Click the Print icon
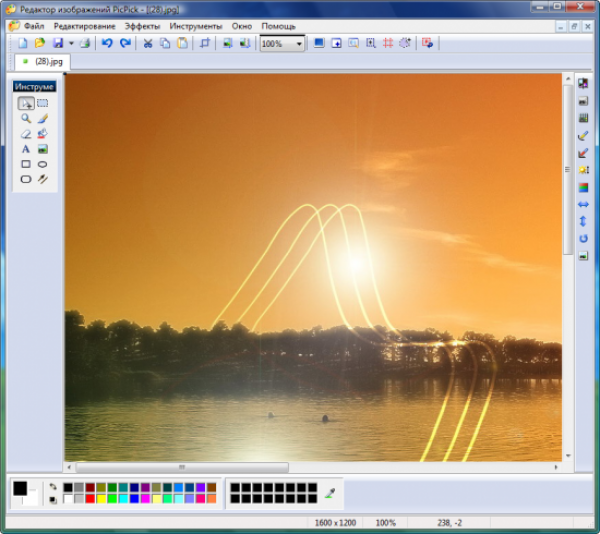This screenshot has height=534, width=600. tap(85, 43)
